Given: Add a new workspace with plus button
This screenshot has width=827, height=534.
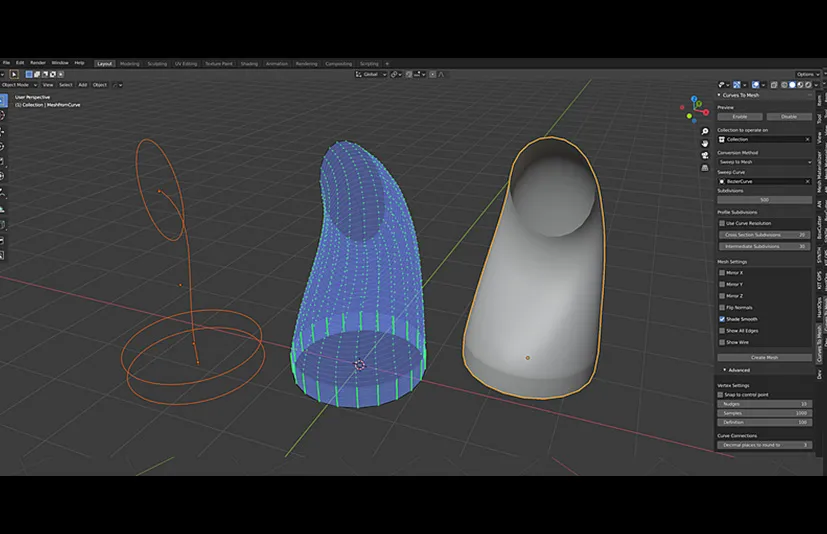Looking at the screenshot, I should [387, 64].
